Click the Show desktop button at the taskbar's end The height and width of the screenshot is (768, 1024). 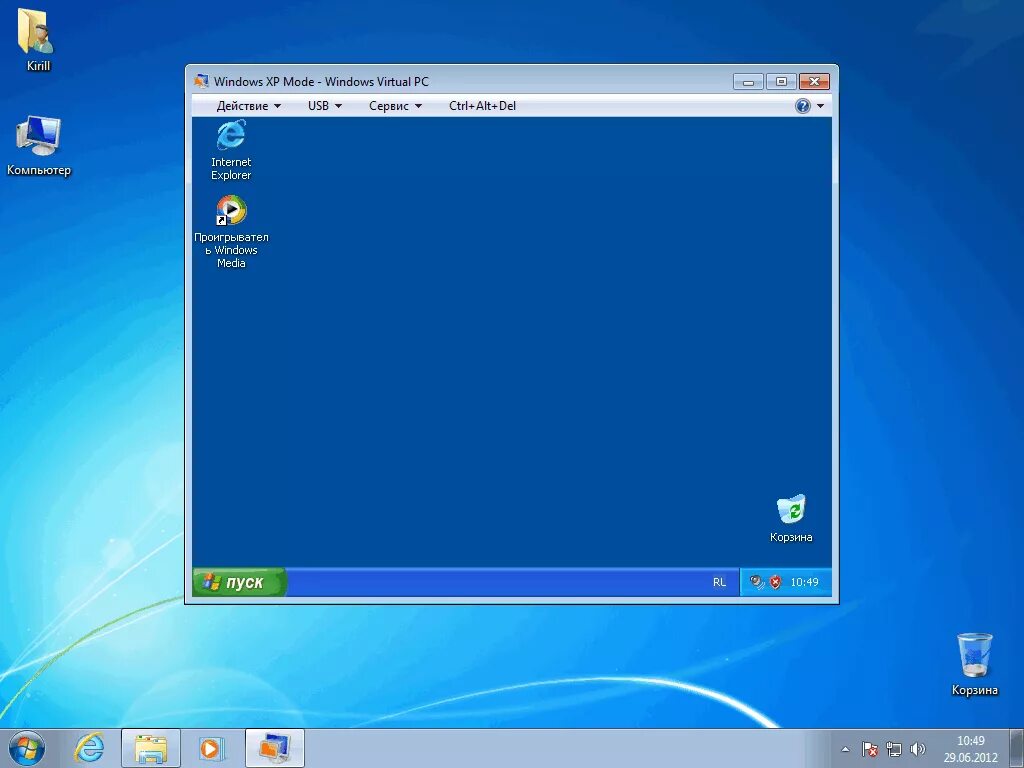[1016, 748]
